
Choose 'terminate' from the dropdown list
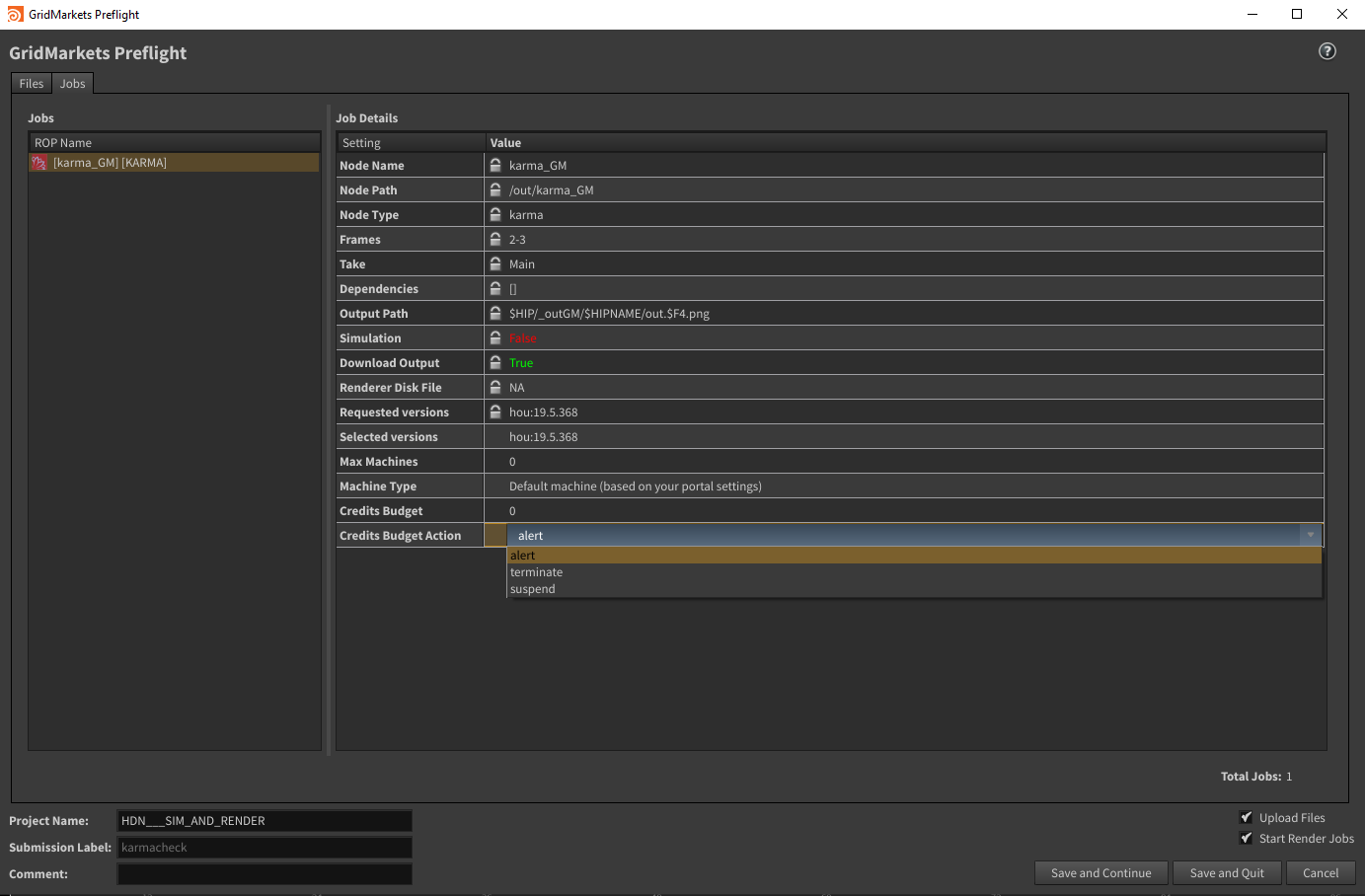point(914,572)
